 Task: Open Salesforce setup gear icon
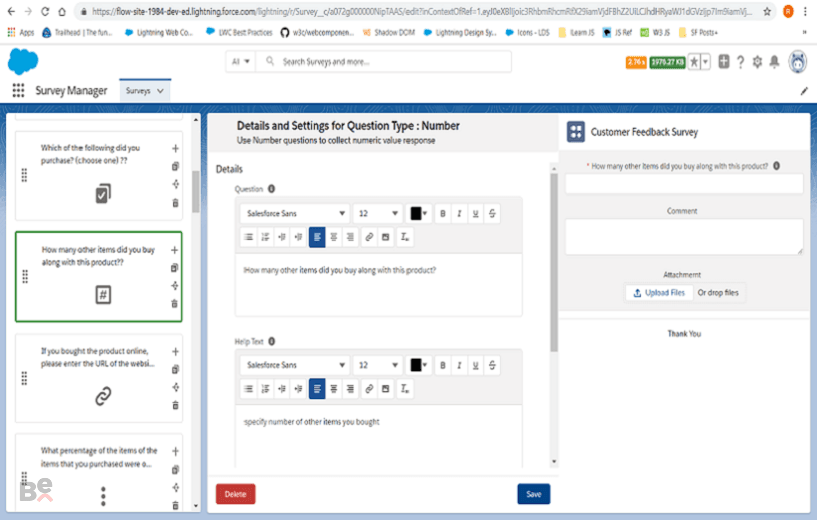(757, 62)
